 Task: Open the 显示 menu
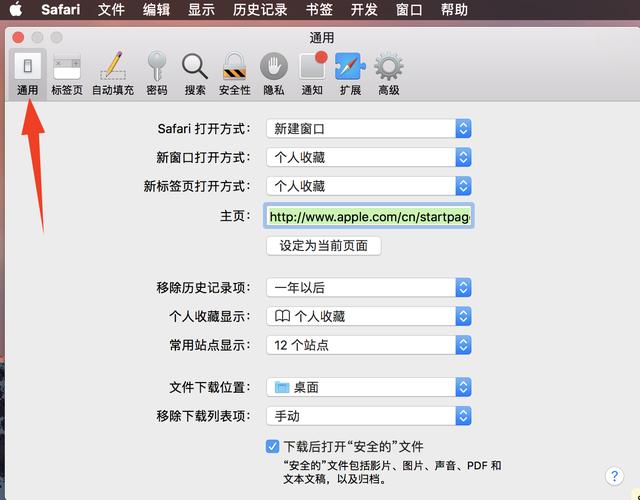[201, 9]
